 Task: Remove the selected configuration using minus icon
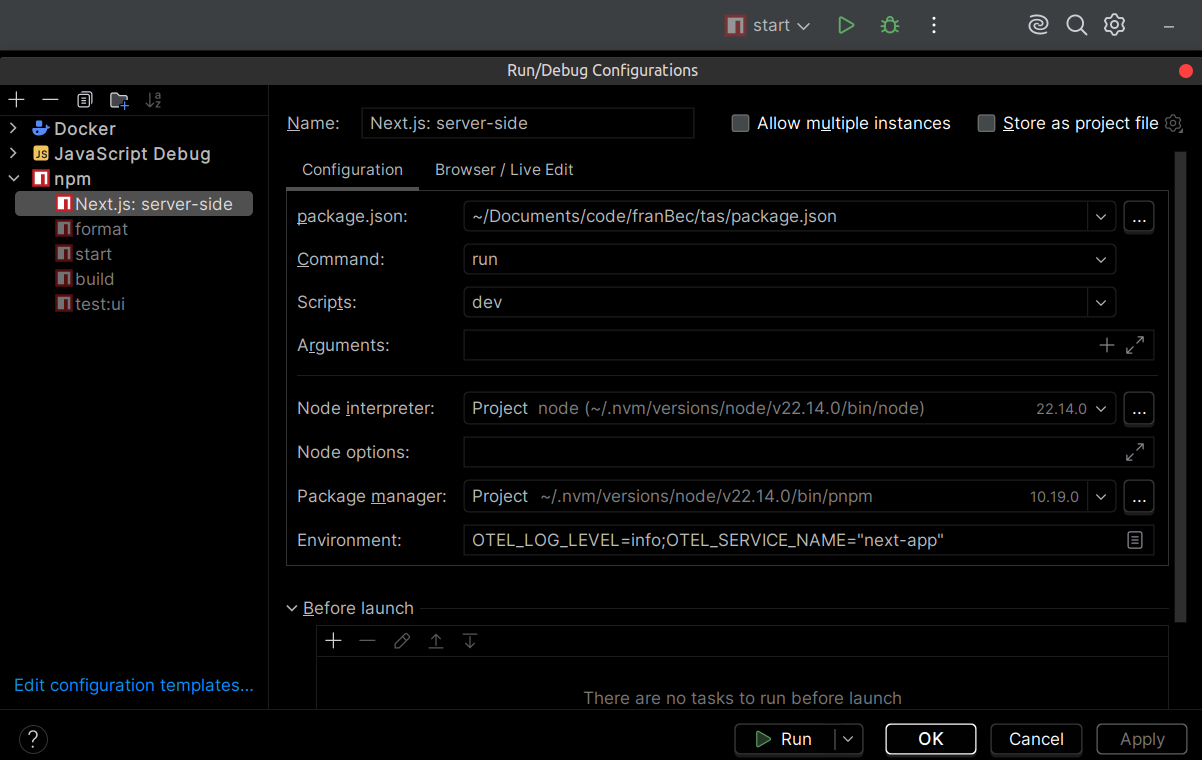[50, 99]
